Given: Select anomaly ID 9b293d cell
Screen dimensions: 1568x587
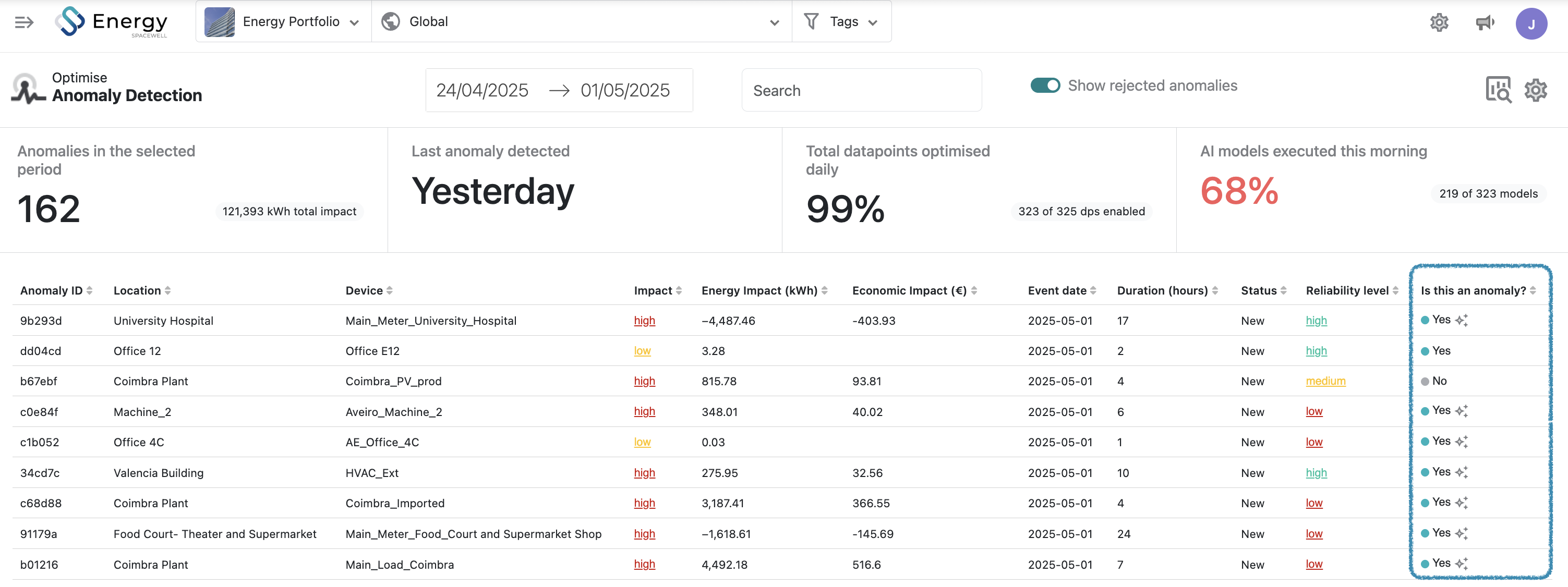Looking at the screenshot, I should tap(41, 321).
